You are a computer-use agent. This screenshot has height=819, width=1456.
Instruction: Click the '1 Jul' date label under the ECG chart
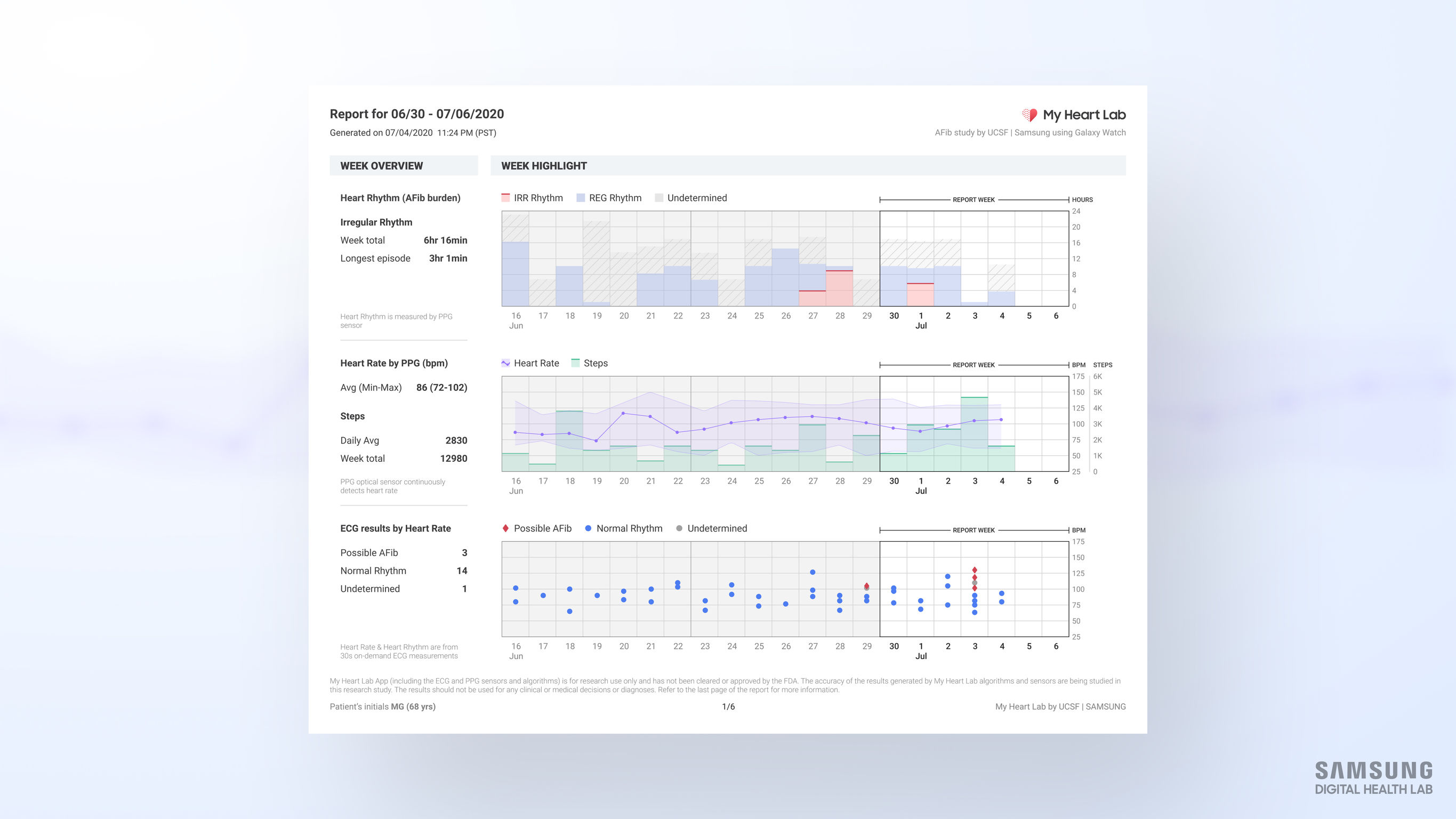point(921,651)
